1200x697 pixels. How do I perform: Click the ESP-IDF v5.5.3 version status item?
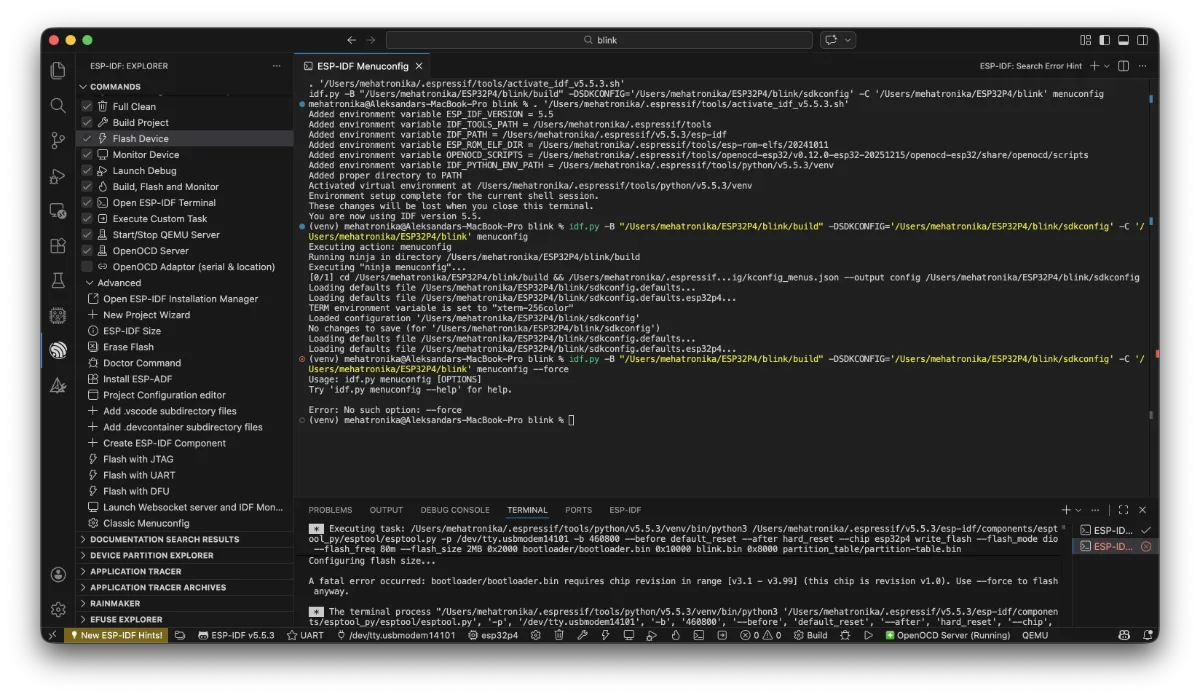236,635
